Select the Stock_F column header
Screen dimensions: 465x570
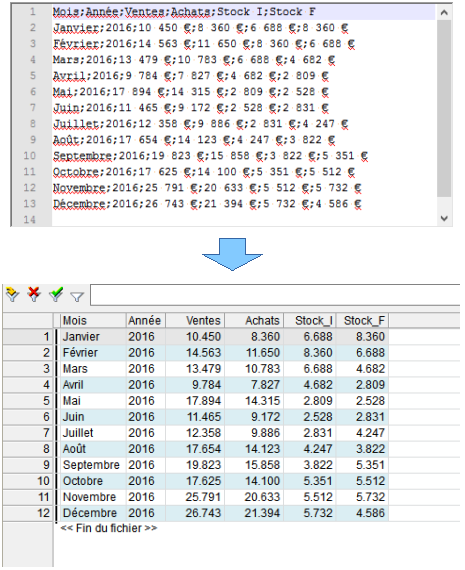click(362, 321)
